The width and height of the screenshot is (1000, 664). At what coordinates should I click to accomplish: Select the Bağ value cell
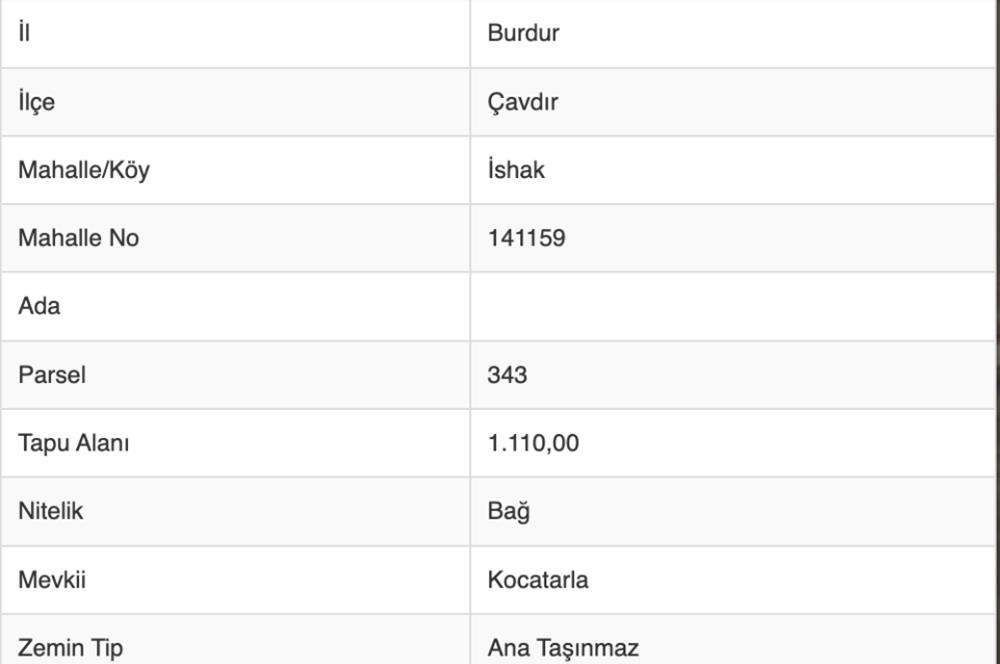tap(733, 512)
